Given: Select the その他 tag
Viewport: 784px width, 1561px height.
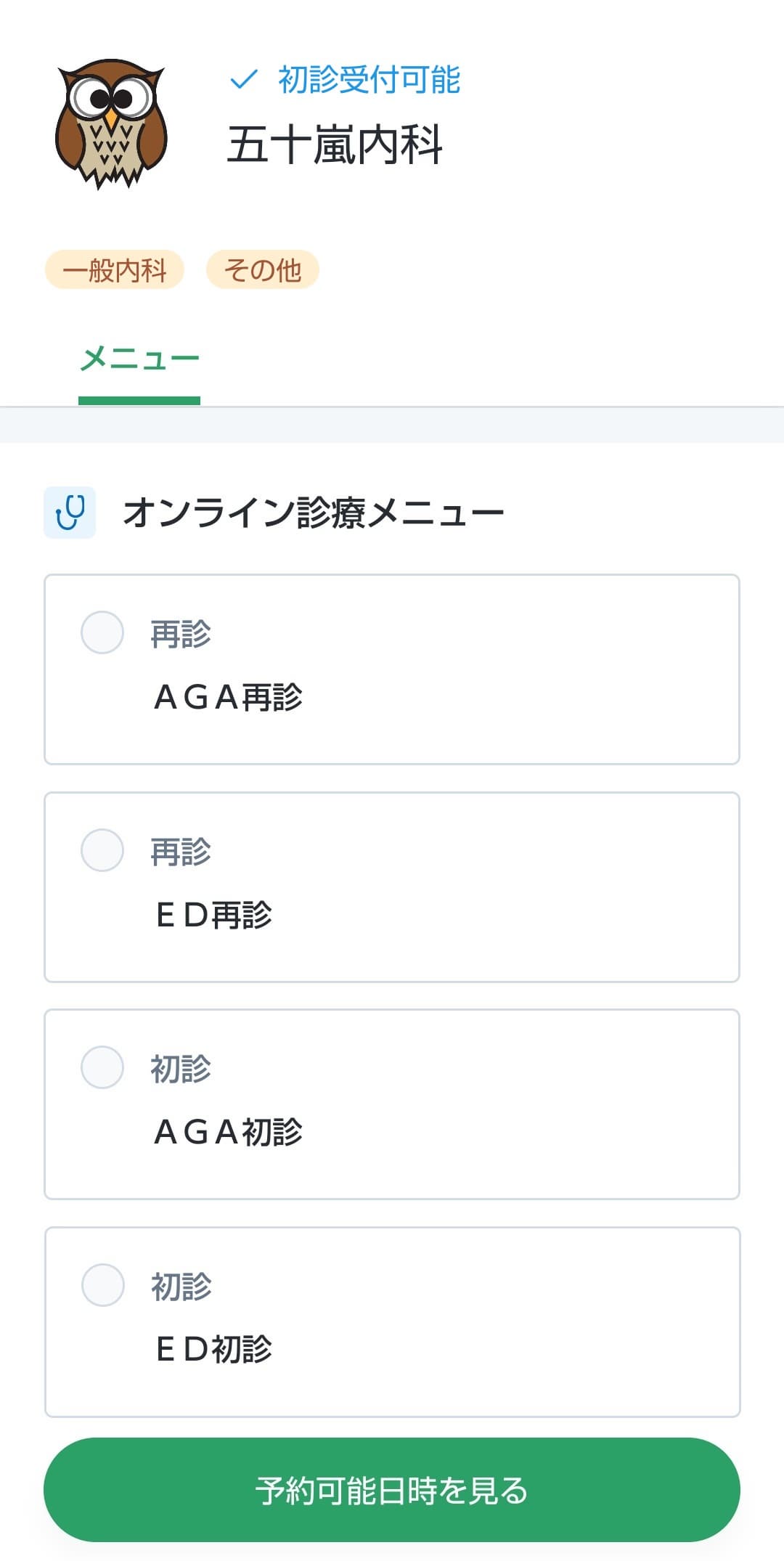Looking at the screenshot, I should [x=263, y=270].
